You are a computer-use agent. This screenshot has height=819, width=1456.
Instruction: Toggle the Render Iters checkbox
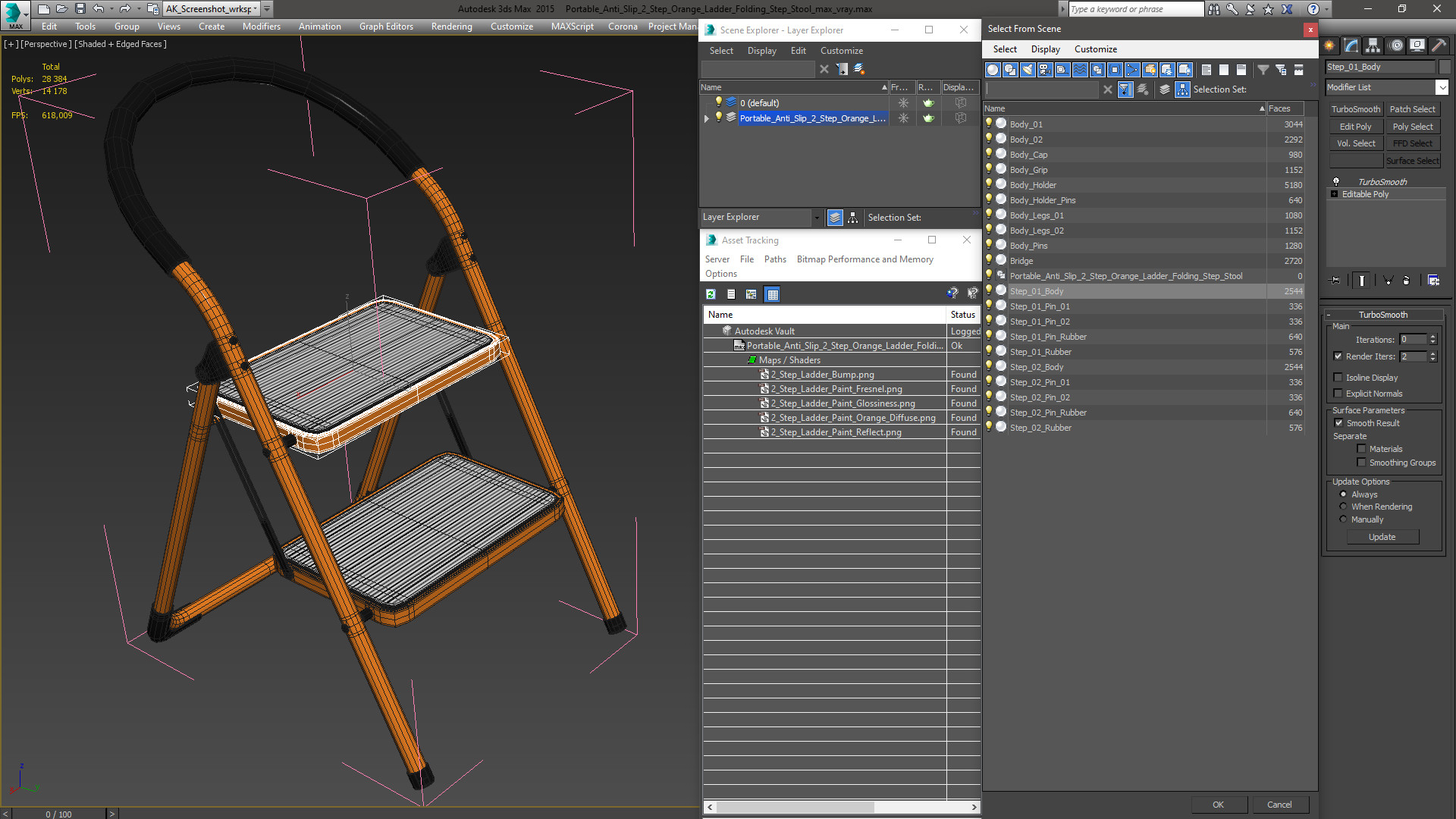pos(1338,356)
